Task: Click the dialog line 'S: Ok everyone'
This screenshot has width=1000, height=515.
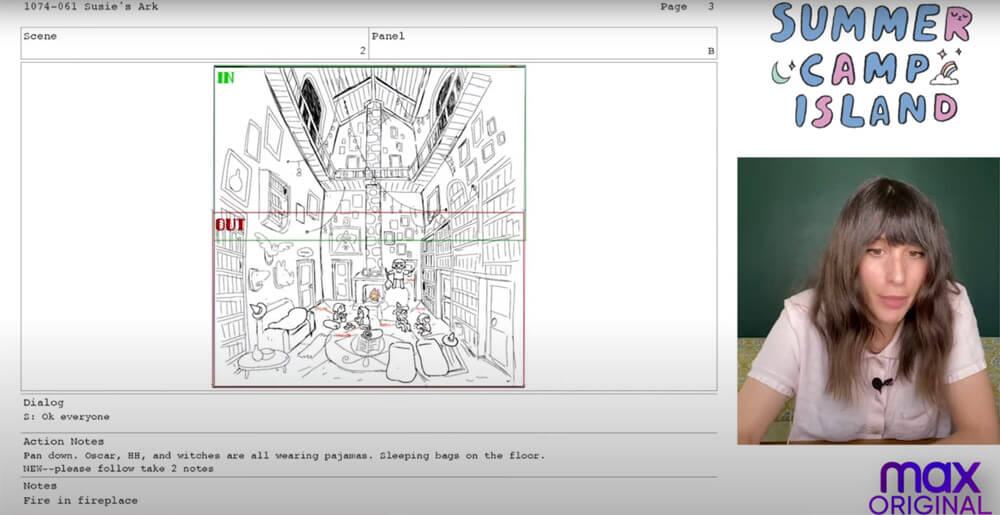Action: click(66, 417)
